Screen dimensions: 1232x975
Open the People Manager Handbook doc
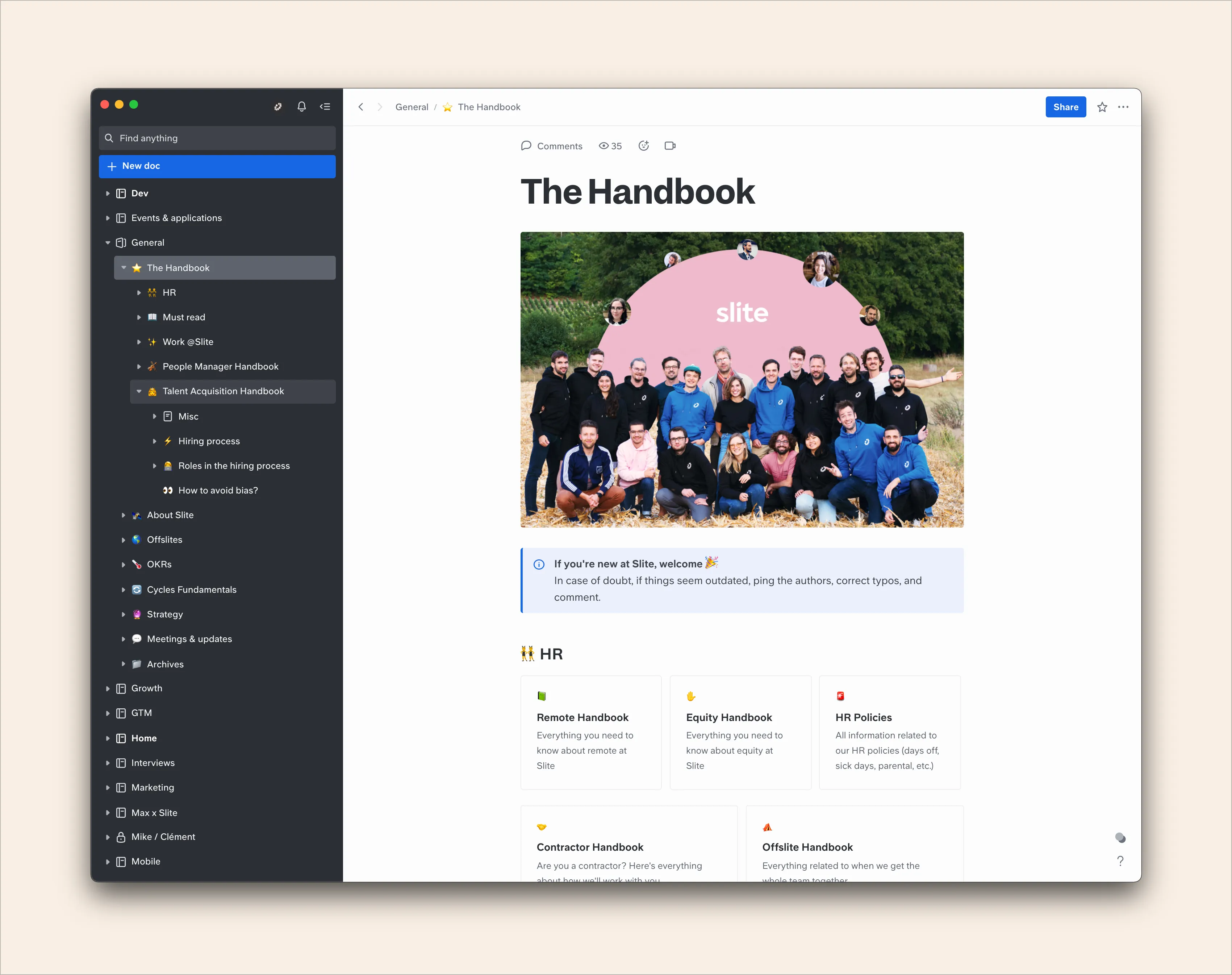pos(220,366)
